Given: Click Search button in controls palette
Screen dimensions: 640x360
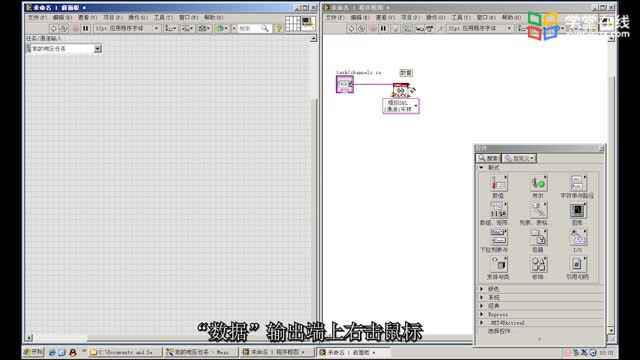Looking at the screenshot, I should (x=489, y=158).
